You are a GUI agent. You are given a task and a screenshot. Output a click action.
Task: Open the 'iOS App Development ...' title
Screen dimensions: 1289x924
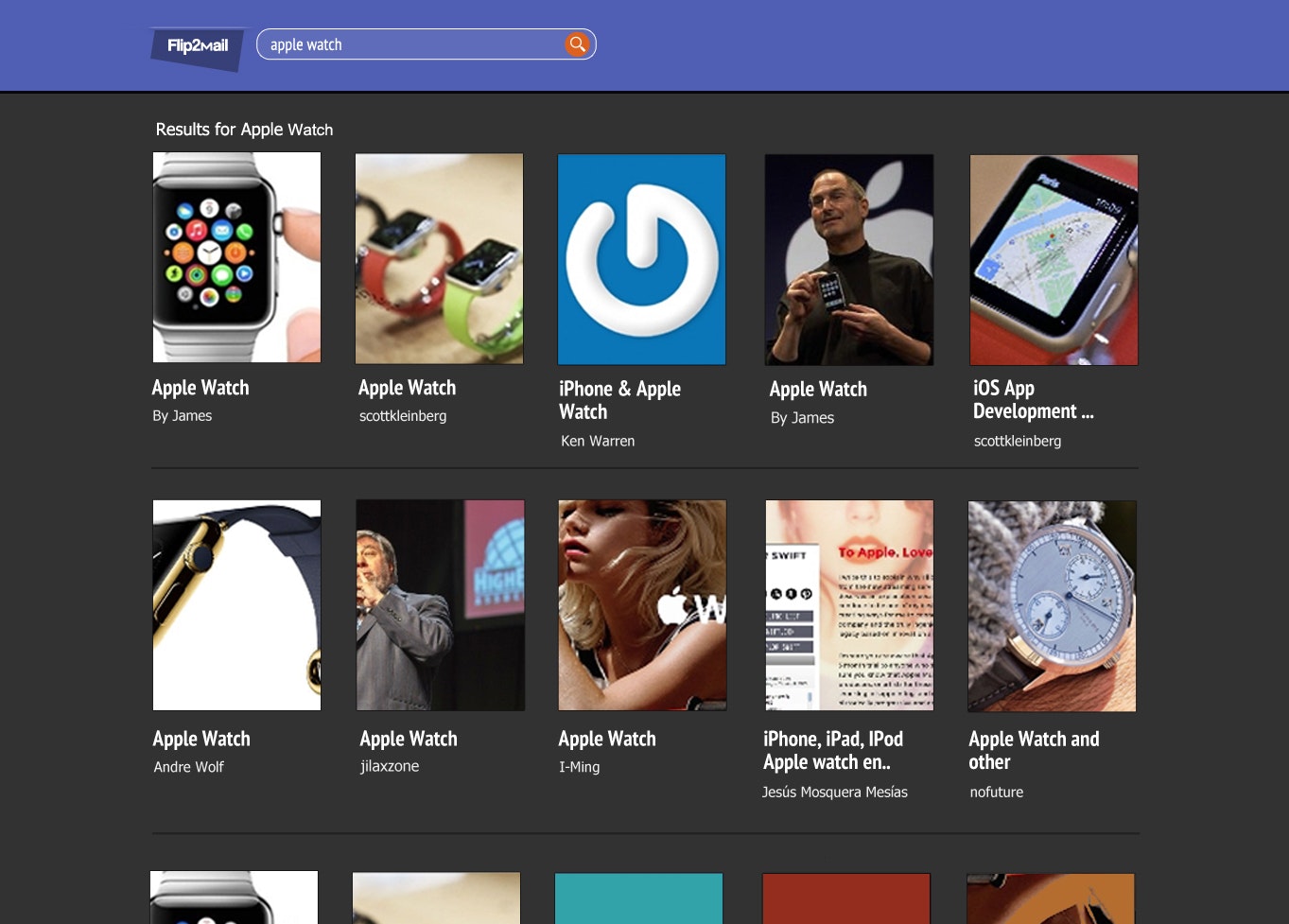point(1033,399)
